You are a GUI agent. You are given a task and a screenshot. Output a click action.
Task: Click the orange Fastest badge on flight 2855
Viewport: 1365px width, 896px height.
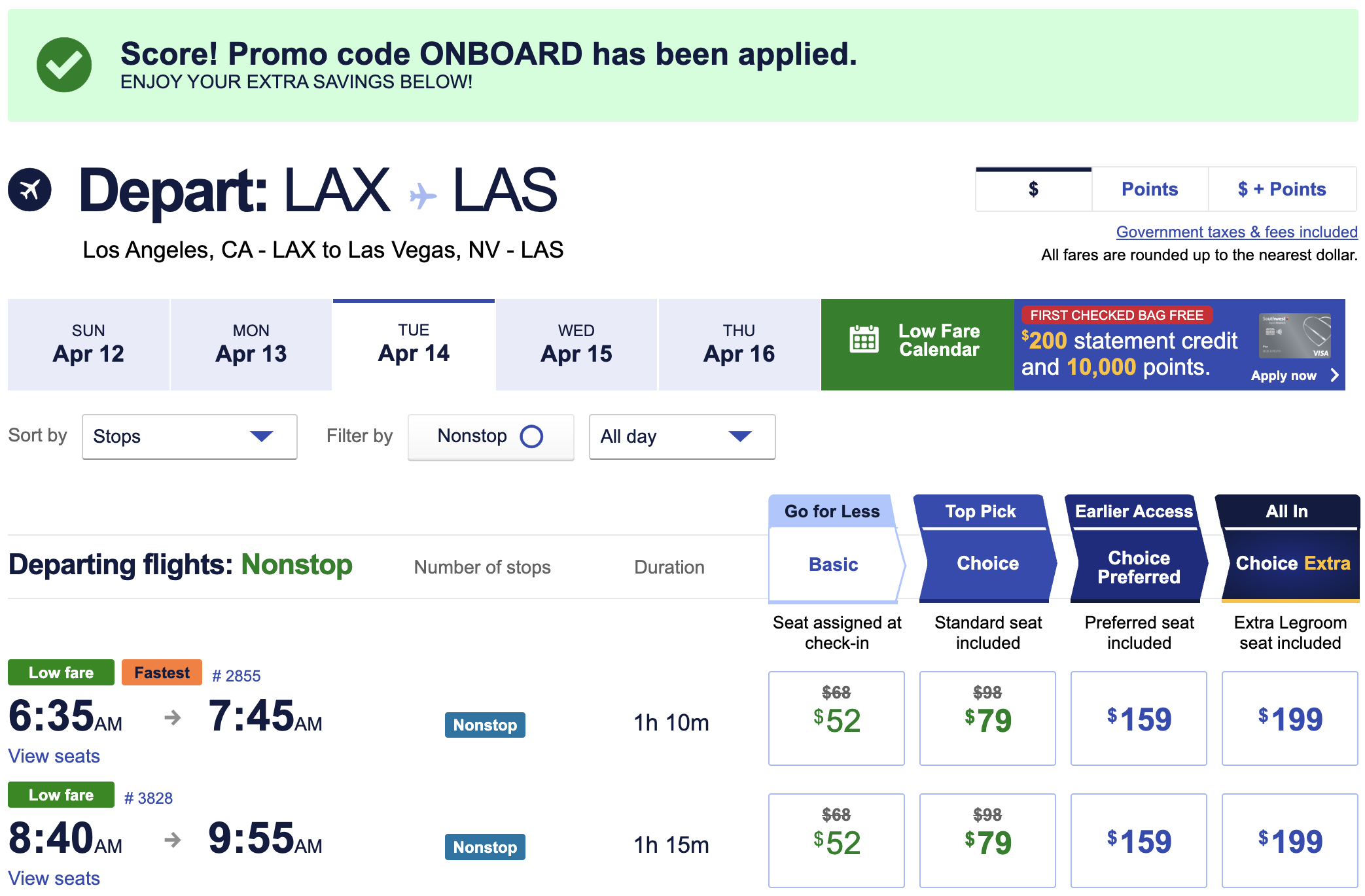pos(161,672)
